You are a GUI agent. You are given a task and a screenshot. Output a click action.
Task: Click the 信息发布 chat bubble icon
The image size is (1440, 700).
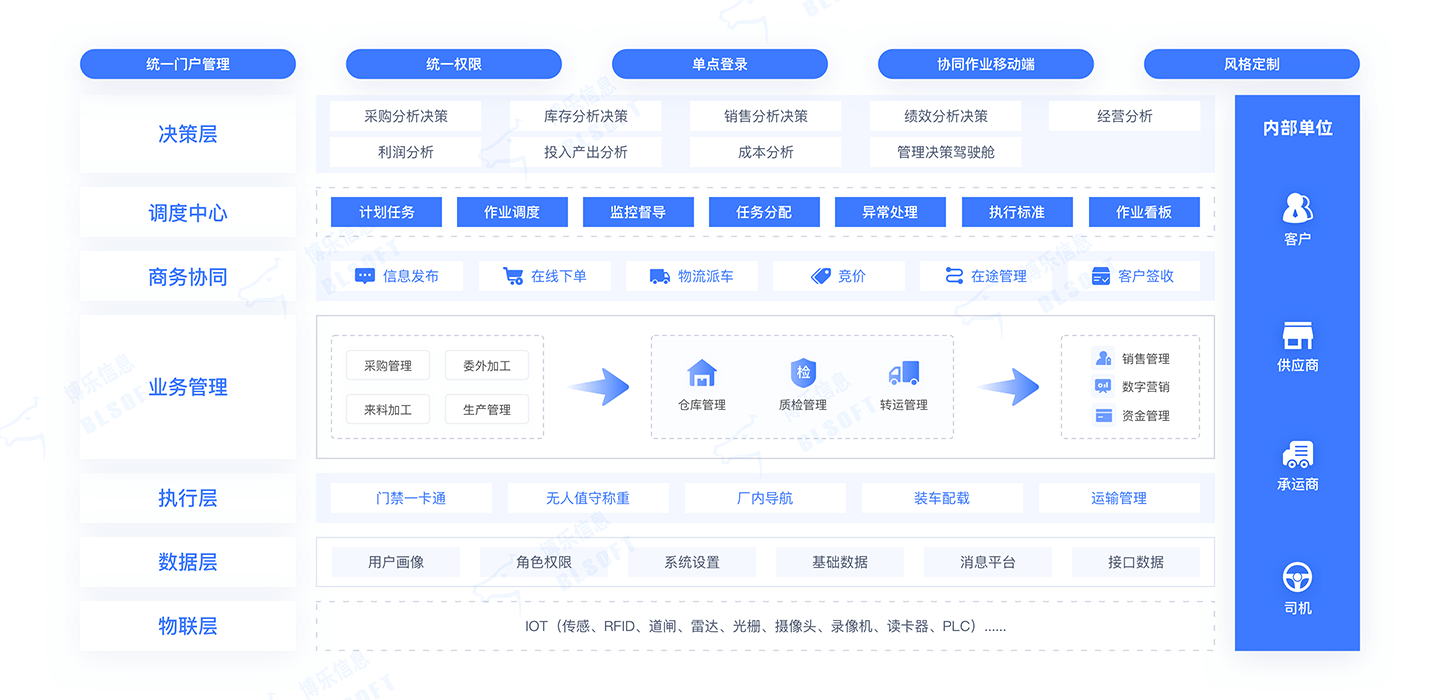(365, 276)
